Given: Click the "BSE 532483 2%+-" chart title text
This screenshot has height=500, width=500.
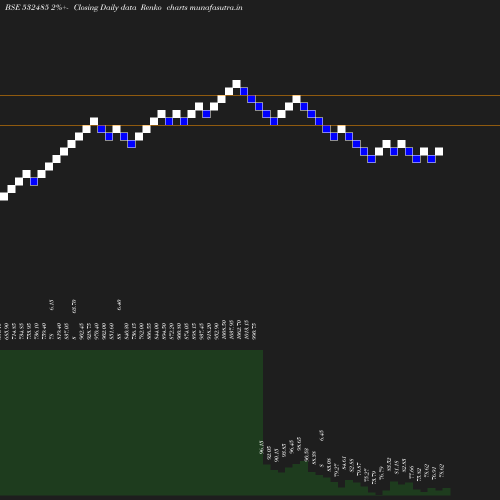Looking at the screenshot, I should pos(37,8).
